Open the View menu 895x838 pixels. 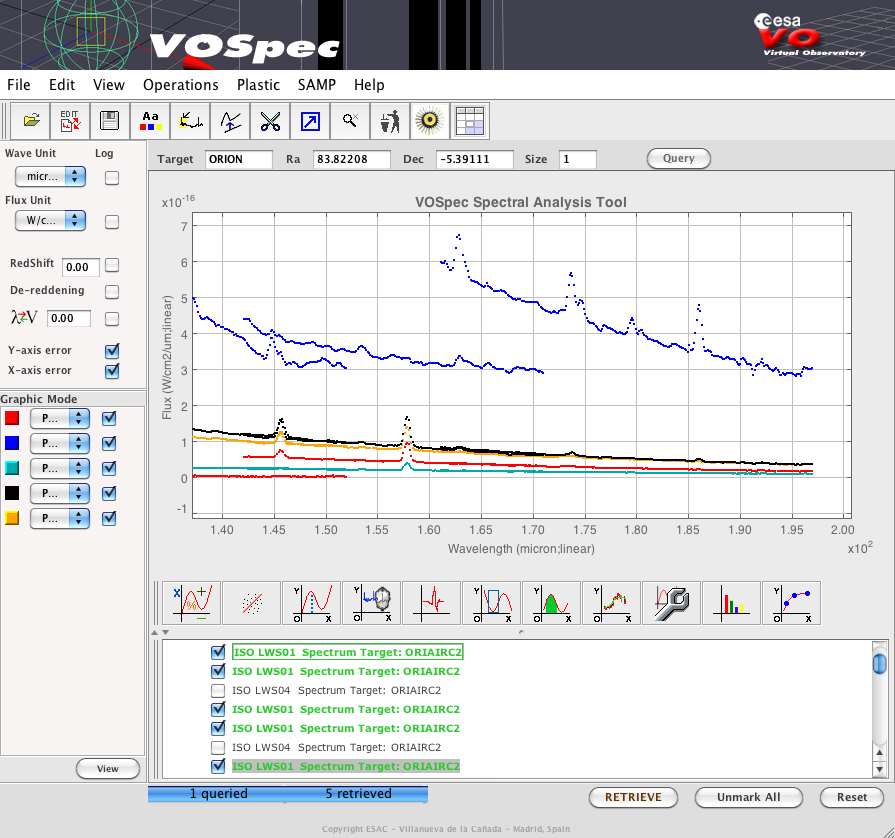click(108, 85)
